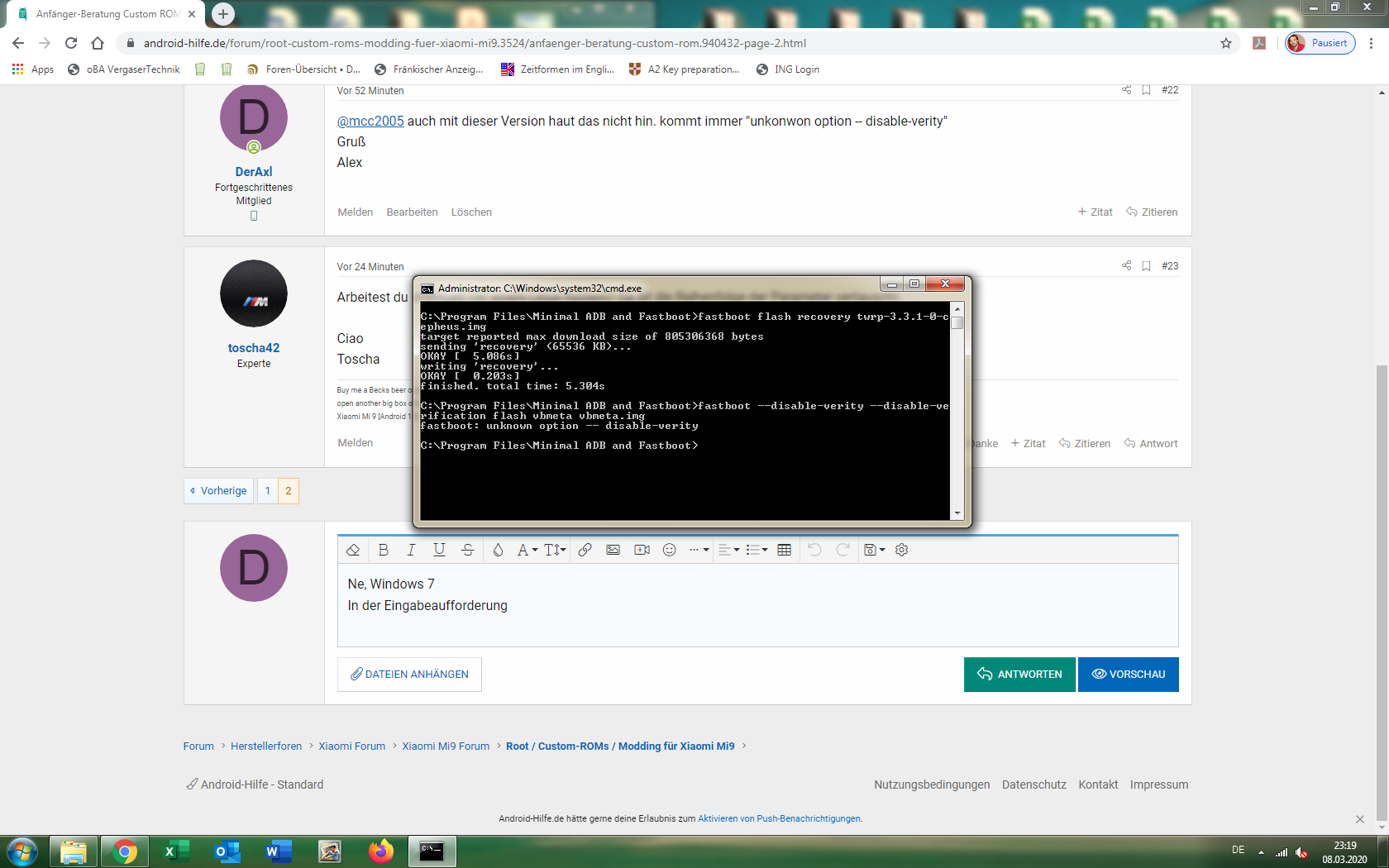Screen dimensions: 1389x868
Task: Toggle BB code mode gear icon
Action: [902, 550]
